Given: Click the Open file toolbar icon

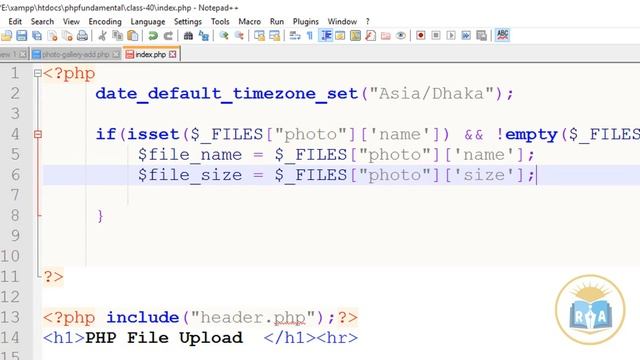Looking at the screenshot, I should tap(6, 36).
